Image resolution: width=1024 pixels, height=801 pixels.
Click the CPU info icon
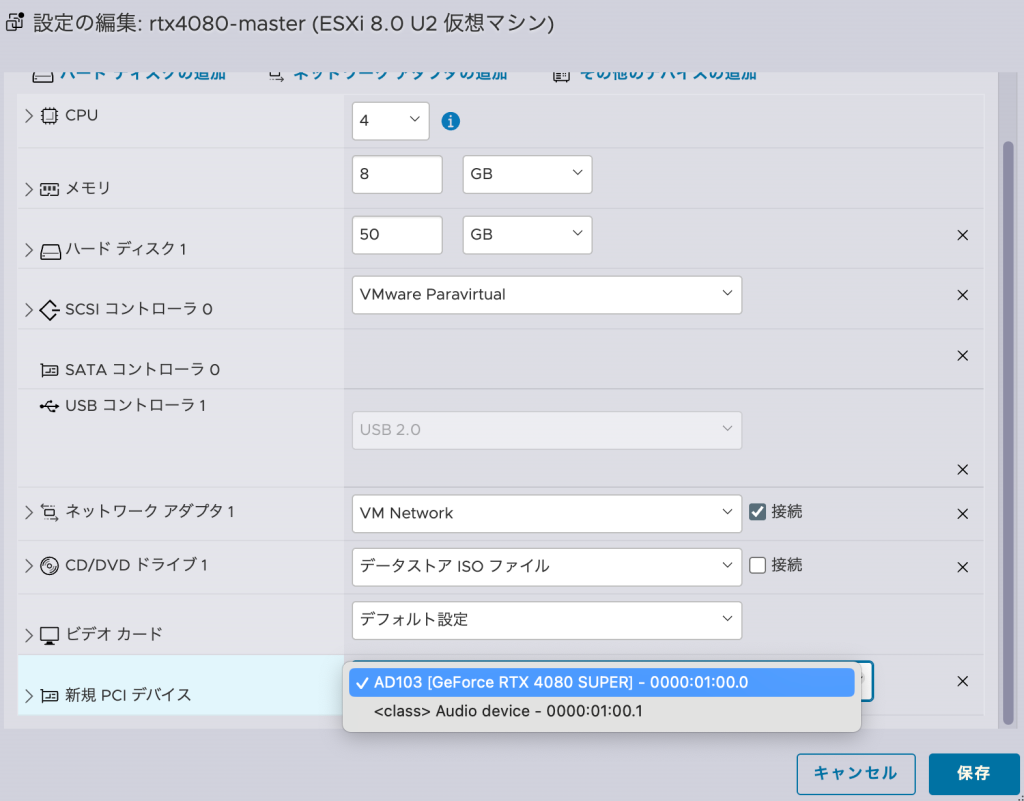(451, 121)
